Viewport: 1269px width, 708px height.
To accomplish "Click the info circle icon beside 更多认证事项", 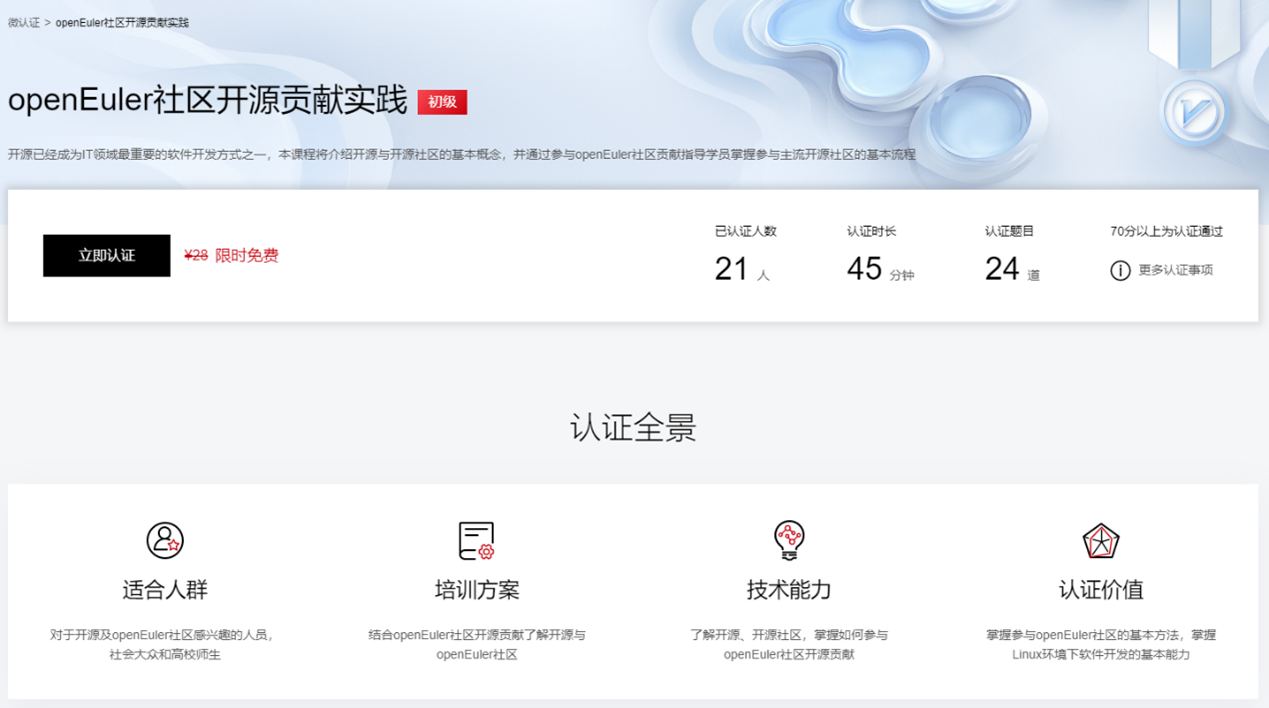I will (x=1120, y=271).
